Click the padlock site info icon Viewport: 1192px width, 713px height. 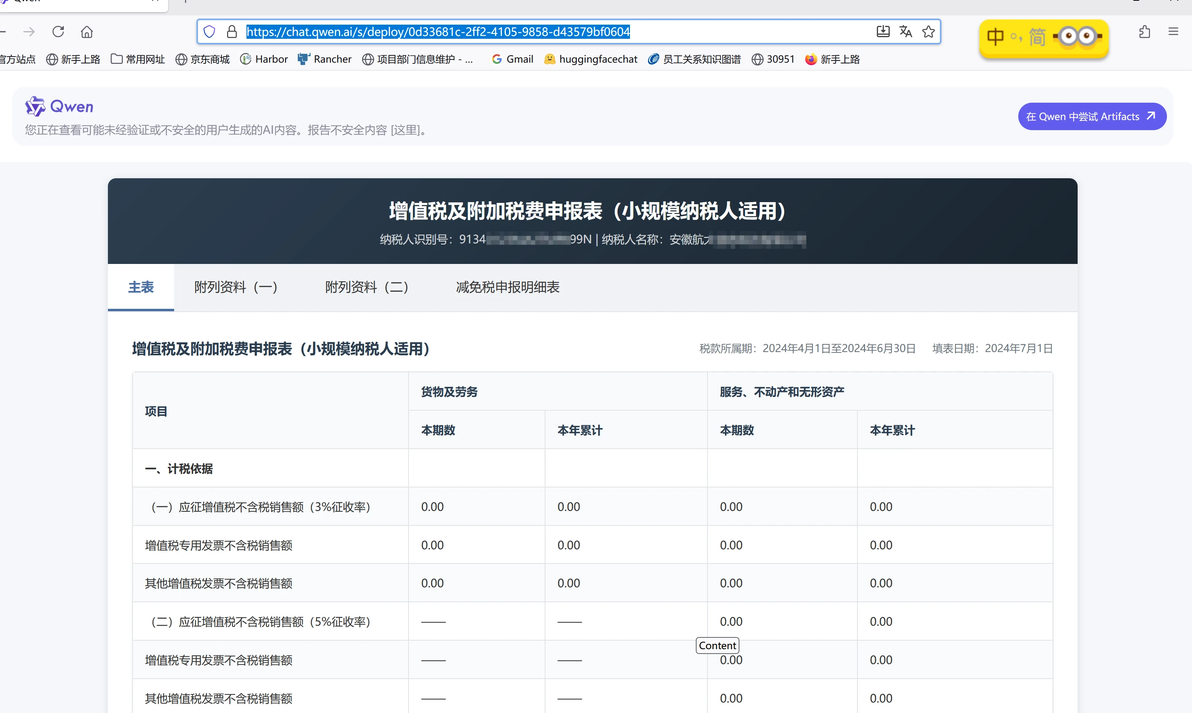[232, 32]
